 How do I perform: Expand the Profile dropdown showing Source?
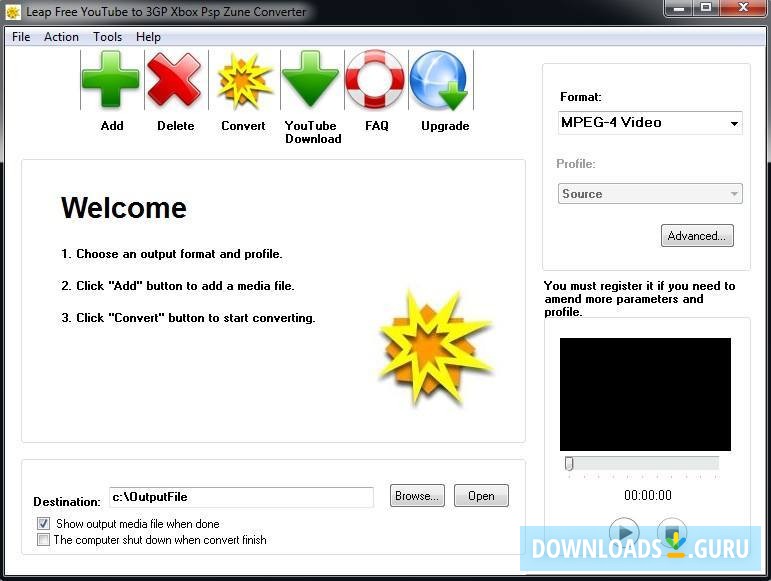(650, 194)
